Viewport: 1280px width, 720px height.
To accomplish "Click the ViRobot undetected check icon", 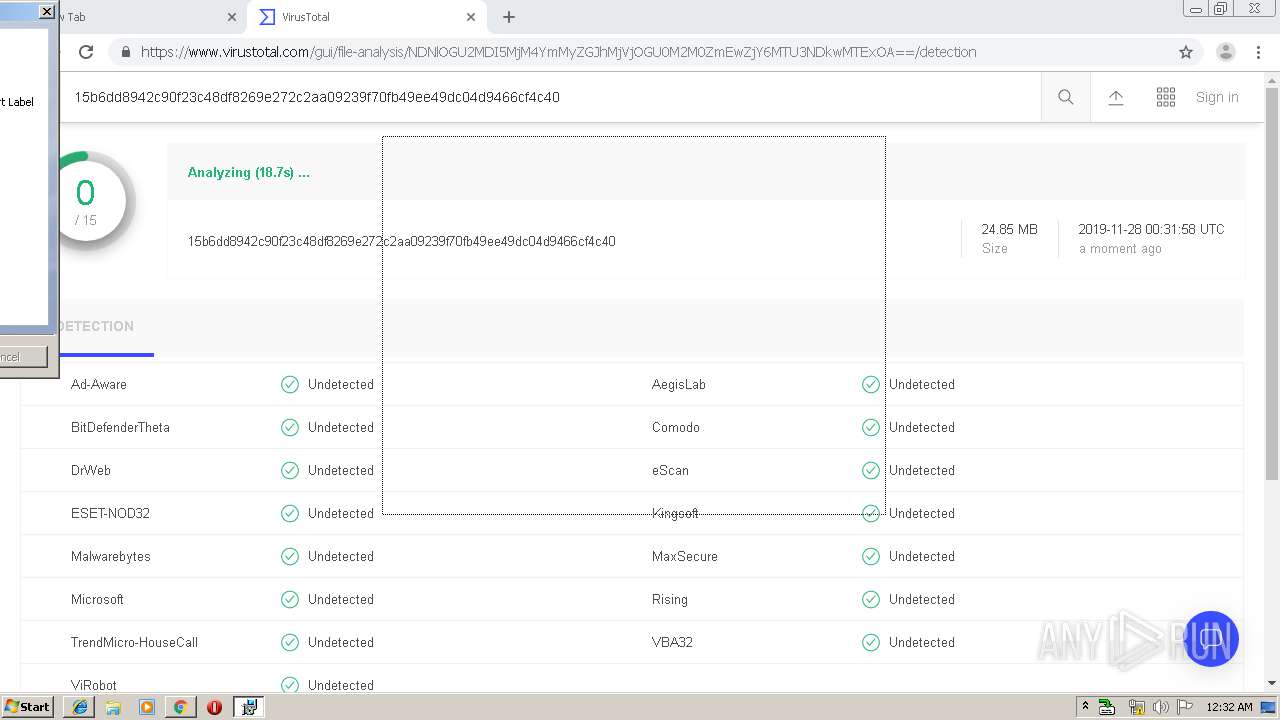I will click(290, 685).
